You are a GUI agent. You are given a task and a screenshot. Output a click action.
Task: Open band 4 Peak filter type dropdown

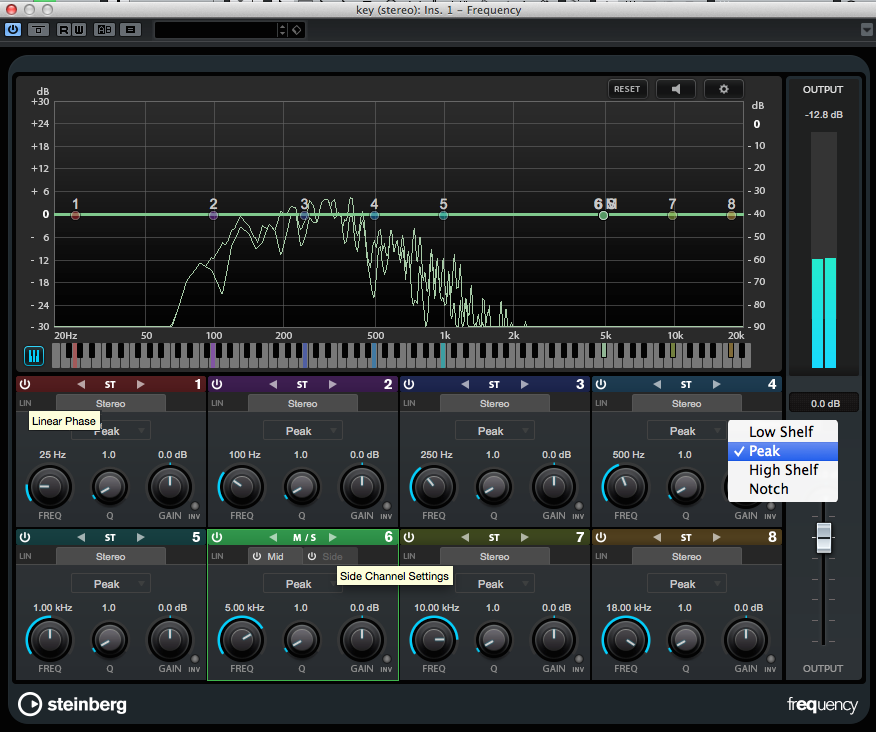(686, 431)
